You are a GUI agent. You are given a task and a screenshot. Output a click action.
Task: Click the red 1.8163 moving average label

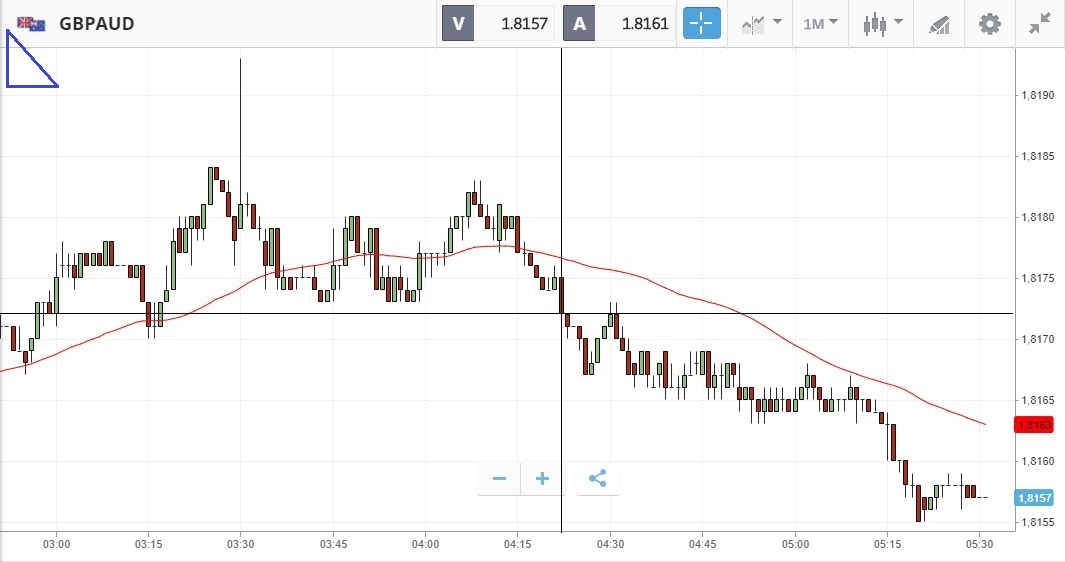(x=1032, y=425)
